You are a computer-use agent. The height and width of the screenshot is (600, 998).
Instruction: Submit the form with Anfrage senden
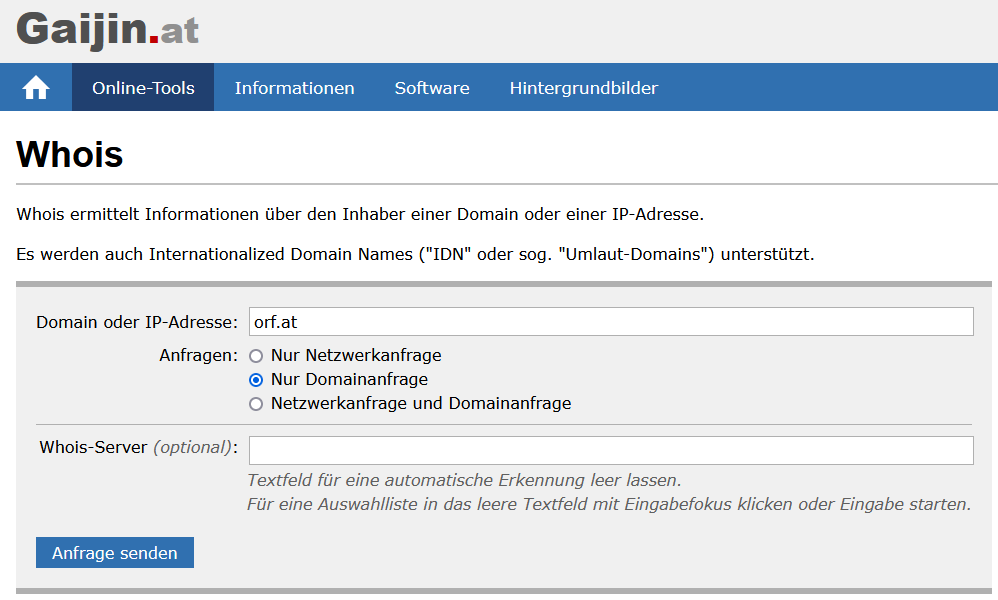click(x=115, y=552)
